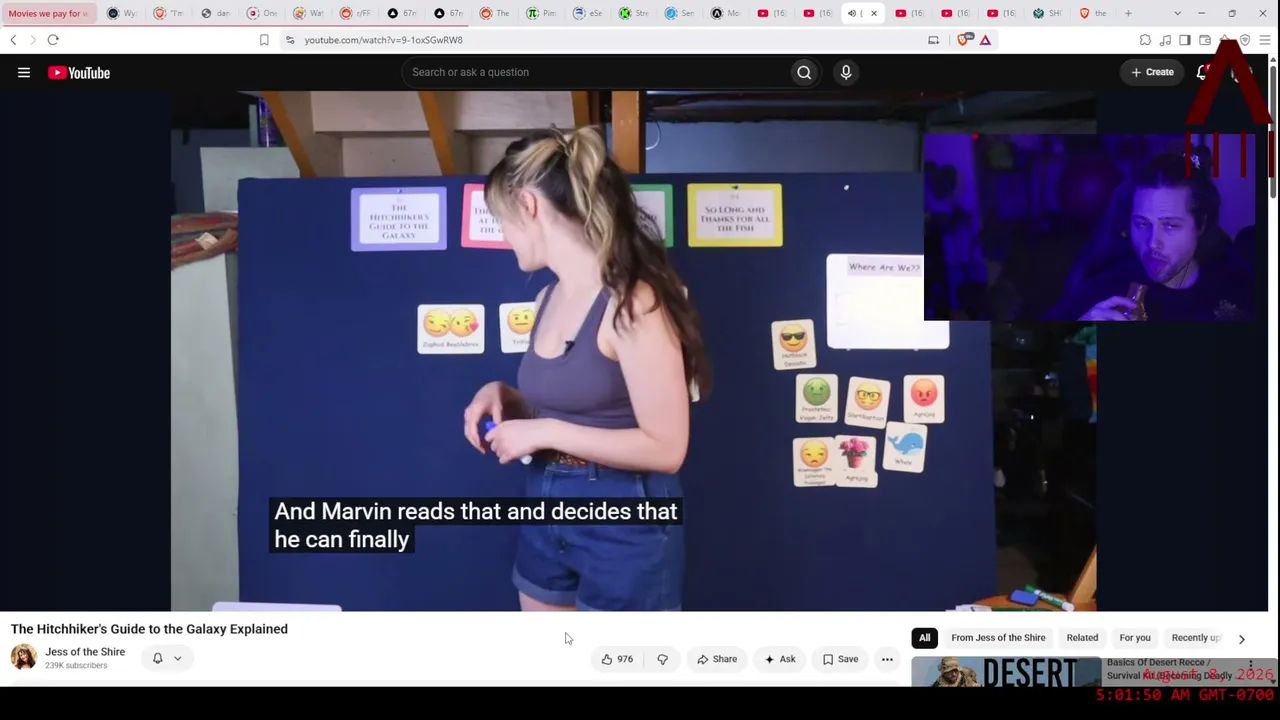Switch to the 'eSe' tab

click(x=588, y=13)
